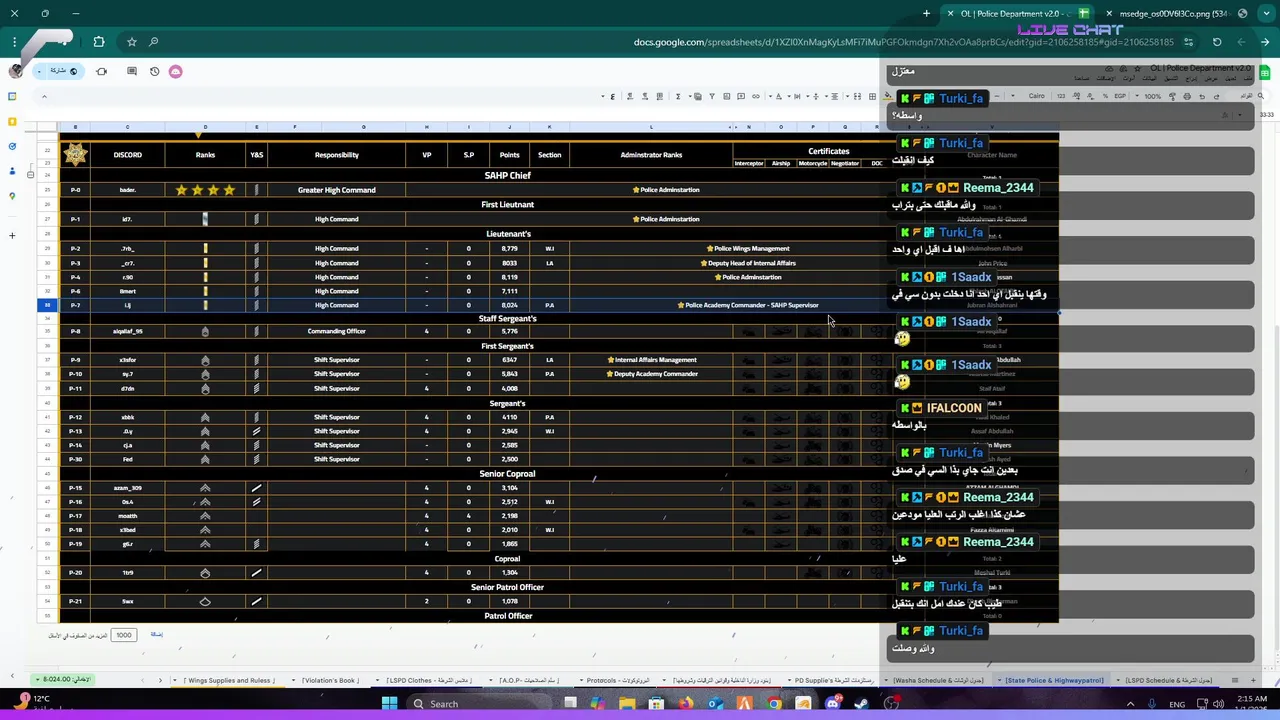Click the Insert comment toolbar icon
Viewport: 1280px width, 720px height.
[x=741, y=96]
